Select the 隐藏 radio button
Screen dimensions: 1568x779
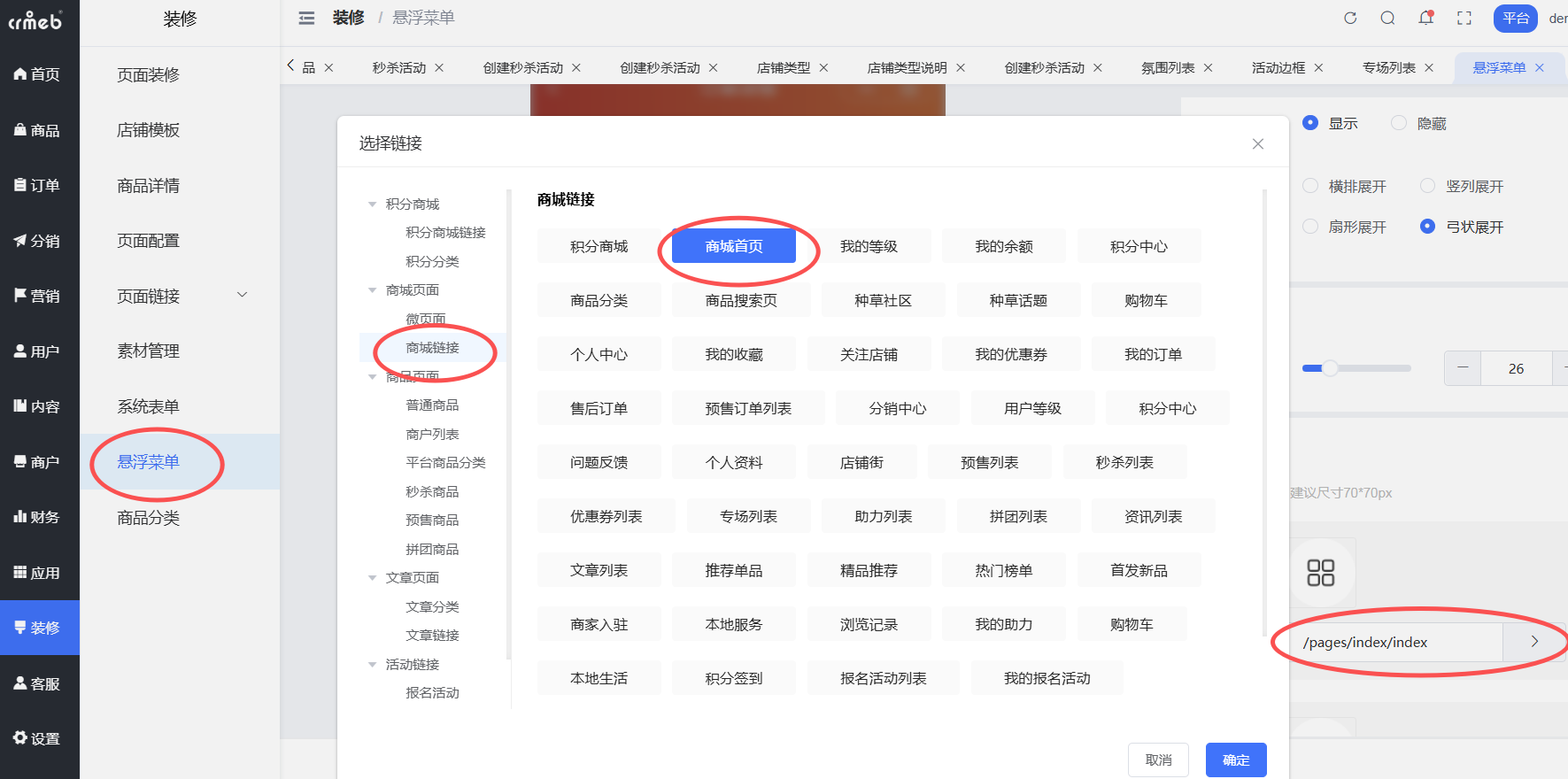coord(1399,123)
